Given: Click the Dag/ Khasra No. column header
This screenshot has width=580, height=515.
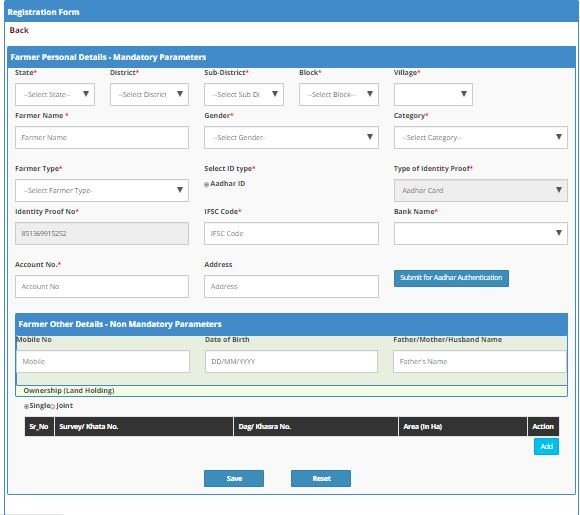Looking at the screenshot, I should pos(316,427).
